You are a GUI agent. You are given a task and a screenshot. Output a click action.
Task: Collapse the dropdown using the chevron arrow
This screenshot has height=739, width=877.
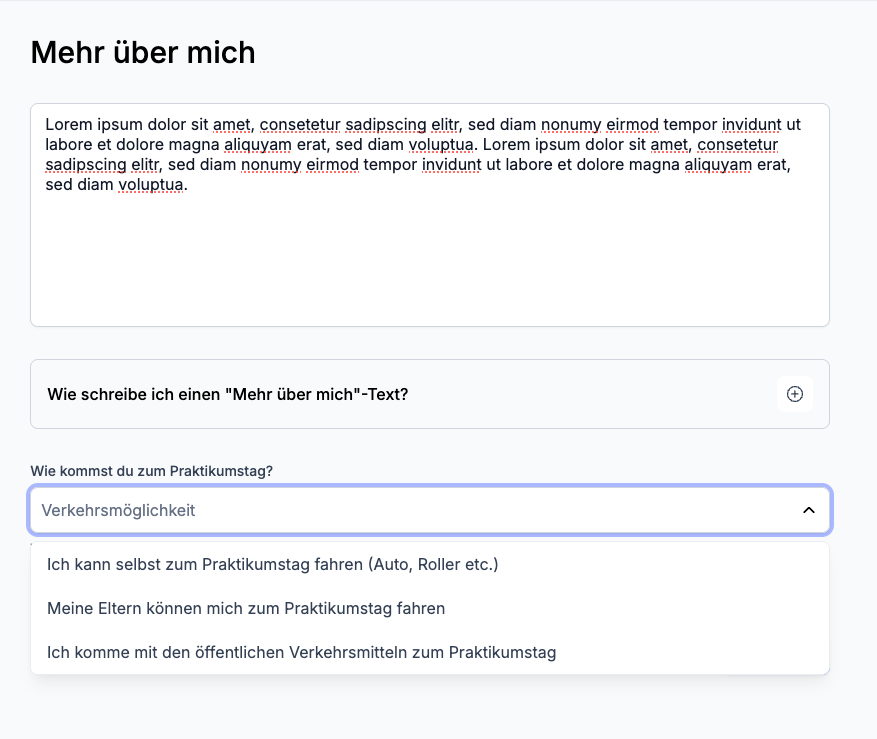click(808, 510)
